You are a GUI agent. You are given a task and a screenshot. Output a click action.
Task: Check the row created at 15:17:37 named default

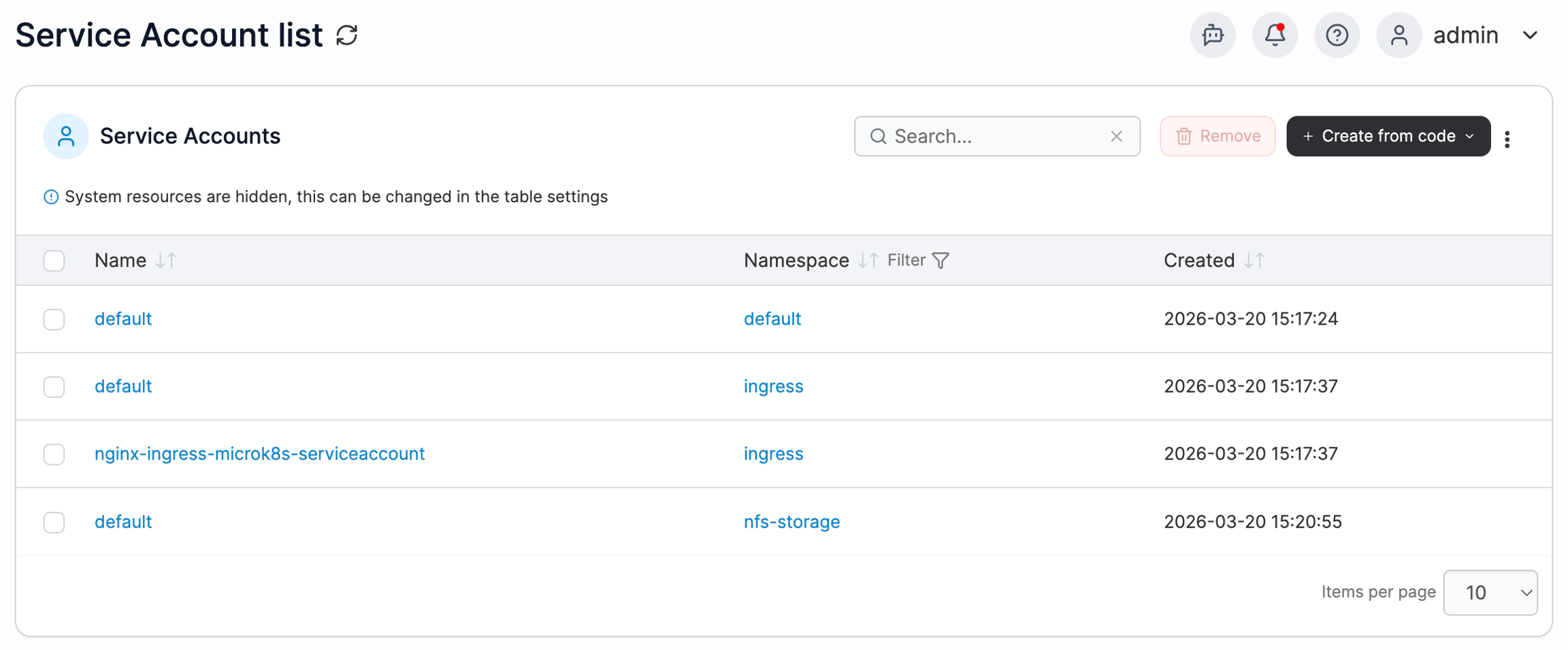coord(54,387)
